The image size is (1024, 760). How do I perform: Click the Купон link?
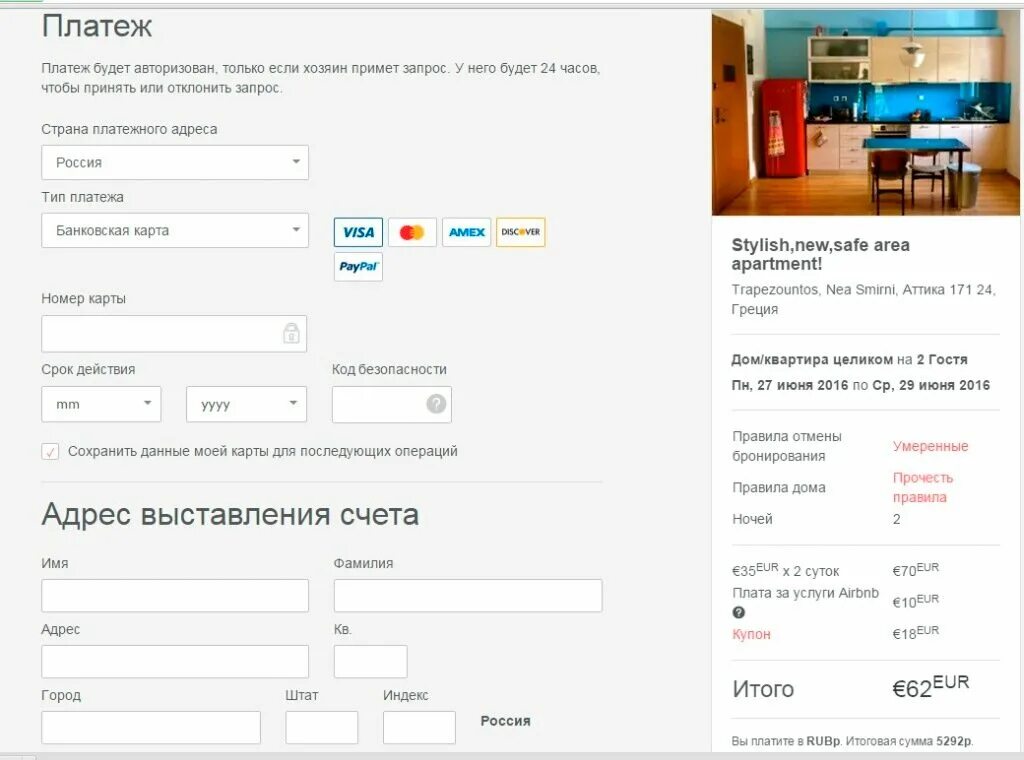point(752,634)
